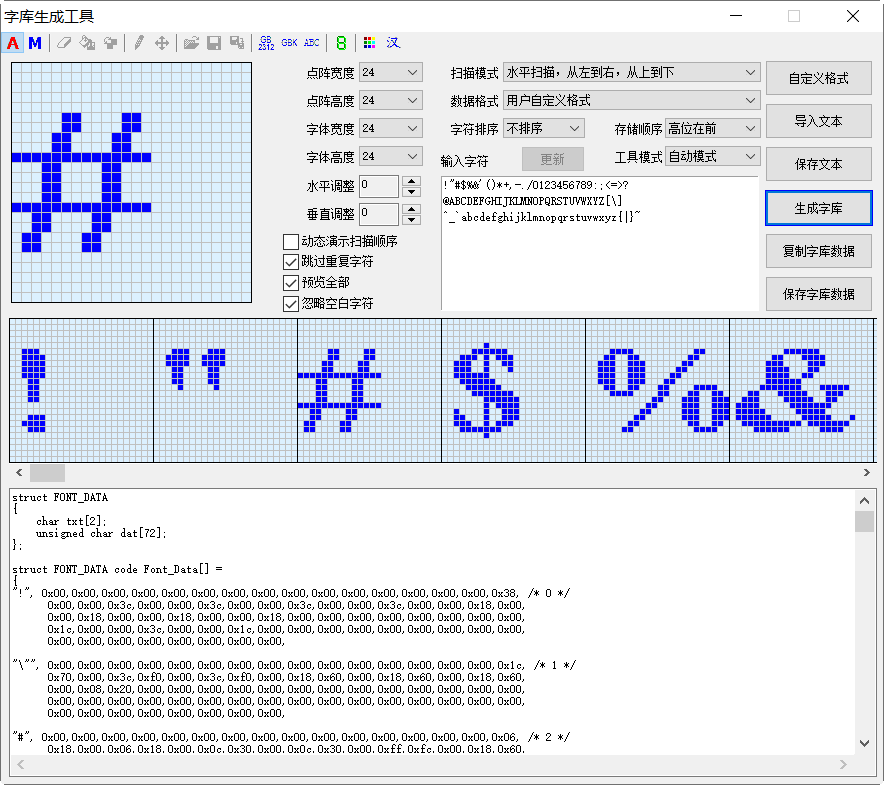
Task: Open file with the folder icon
Action: tap(191, 43)
